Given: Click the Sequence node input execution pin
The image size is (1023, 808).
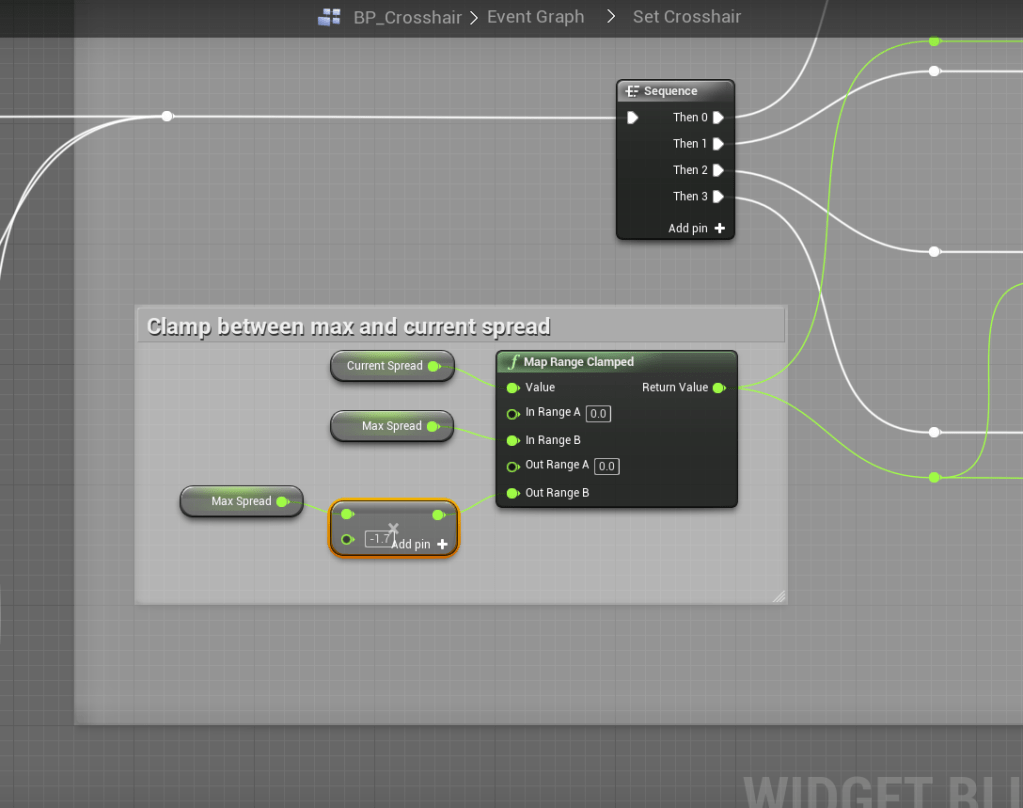Looking at the screenshot, I should pyautogui.click(x=632, y=118).
